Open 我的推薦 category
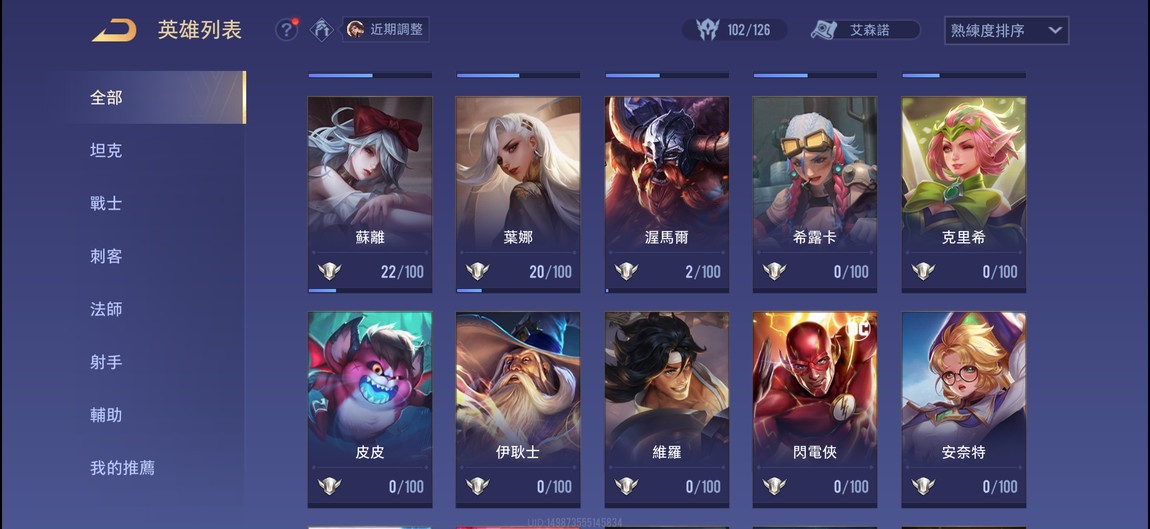The height and width of the screenshot is (529, 1150). pyautogui.click(x=122, y=467)
